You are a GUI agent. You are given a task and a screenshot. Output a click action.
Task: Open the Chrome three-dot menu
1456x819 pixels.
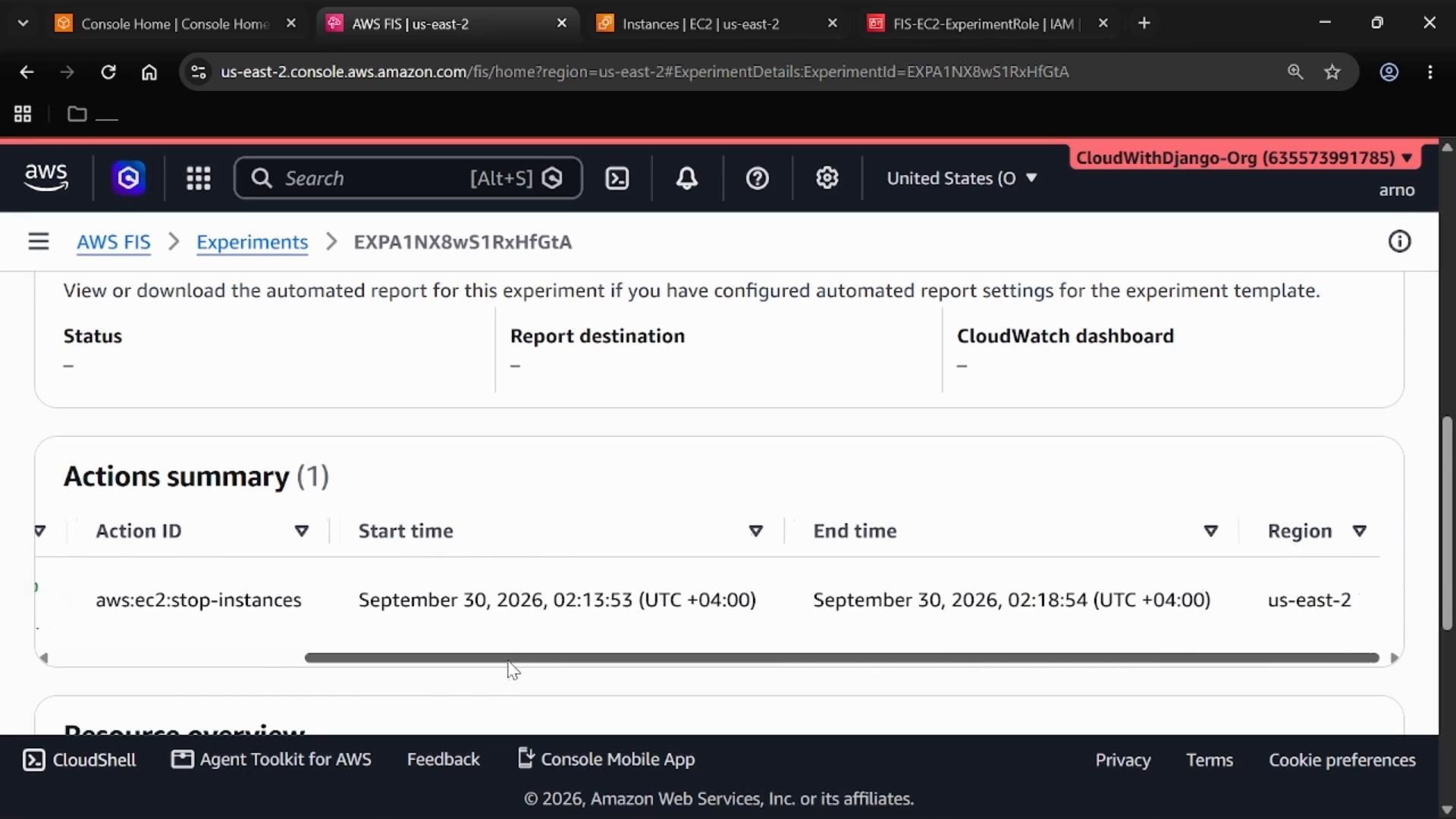point(1430,72)
